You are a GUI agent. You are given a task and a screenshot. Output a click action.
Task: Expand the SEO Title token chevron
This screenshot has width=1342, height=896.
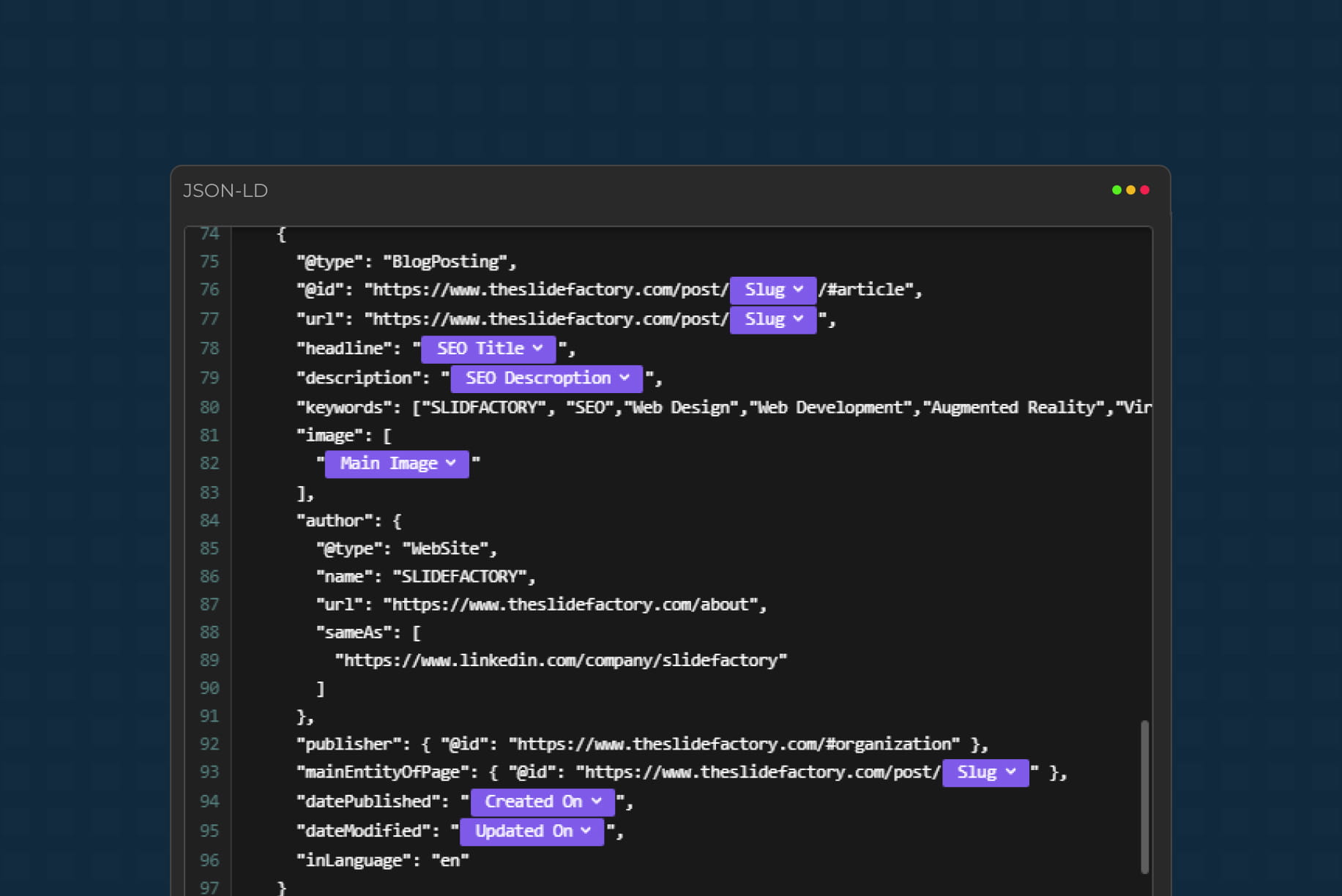tap(539, 348)
